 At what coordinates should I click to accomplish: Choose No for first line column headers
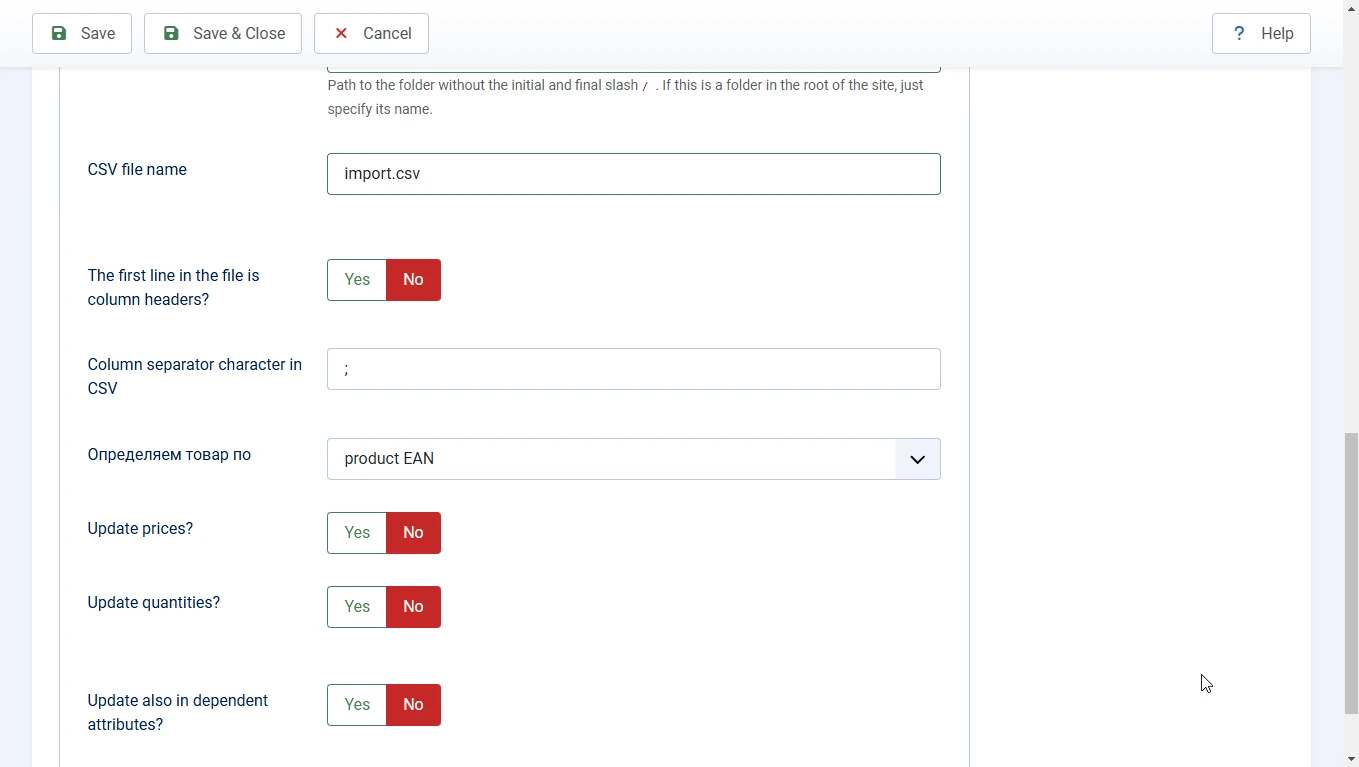click(x=413, y=280)
